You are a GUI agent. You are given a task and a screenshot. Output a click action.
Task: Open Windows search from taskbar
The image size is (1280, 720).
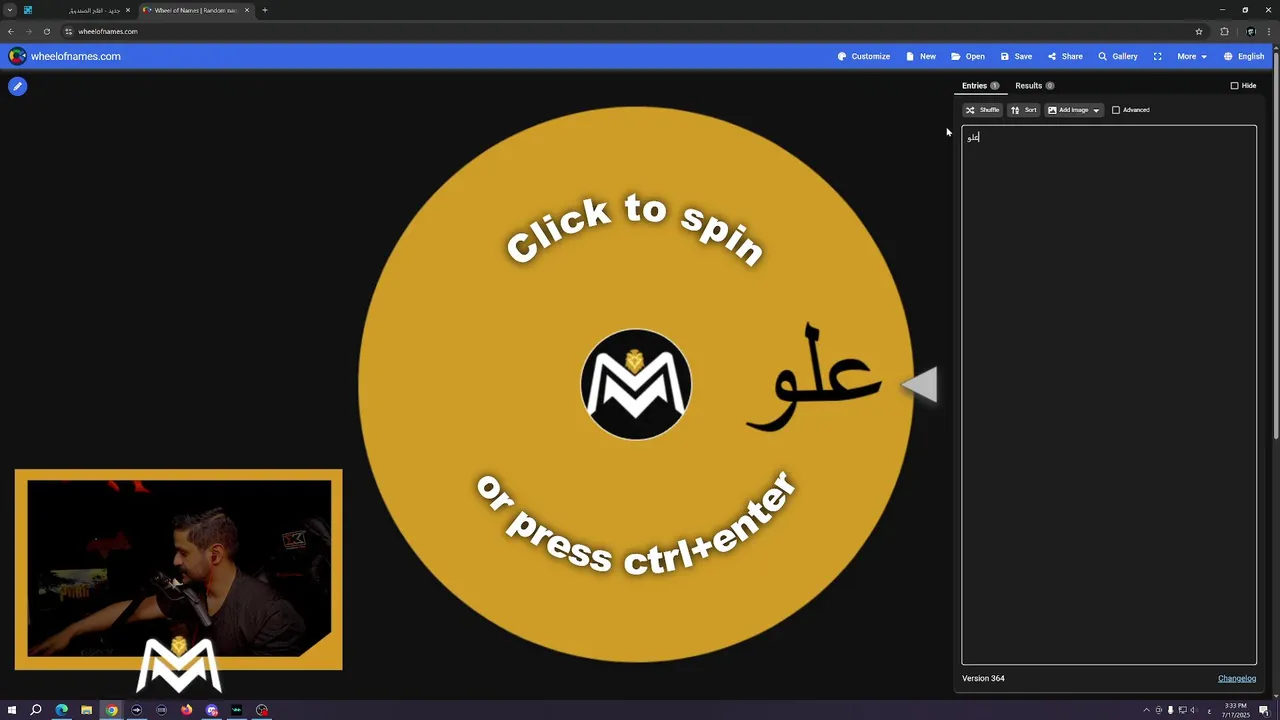36,710
